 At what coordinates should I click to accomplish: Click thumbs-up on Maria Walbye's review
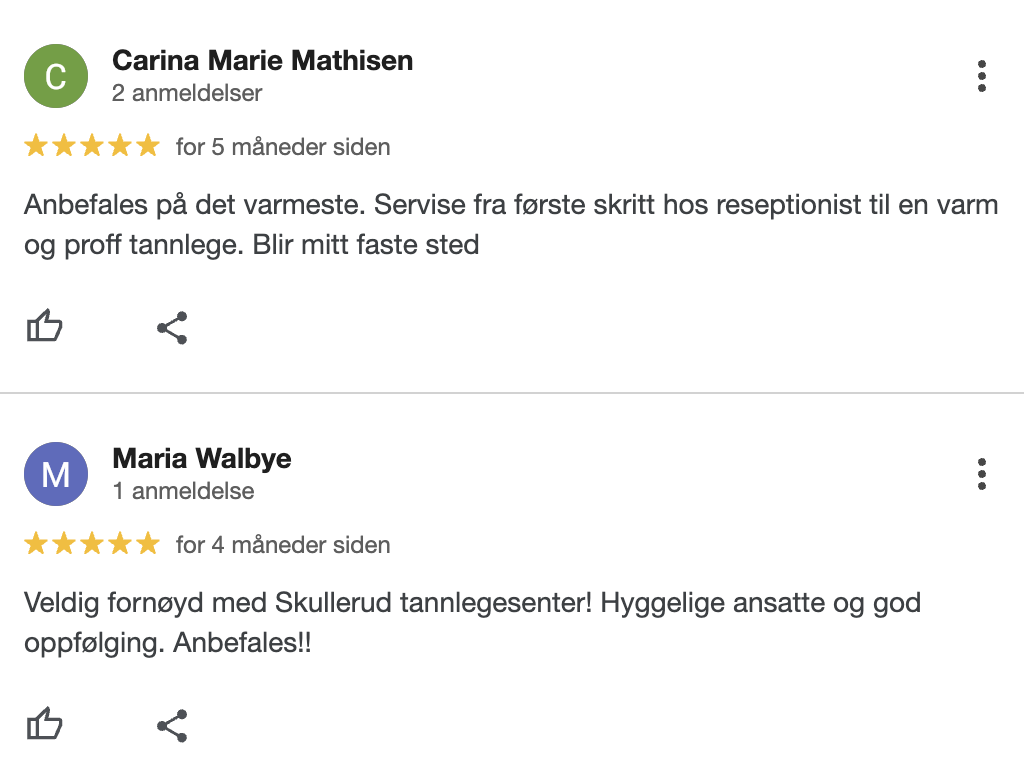44,725
